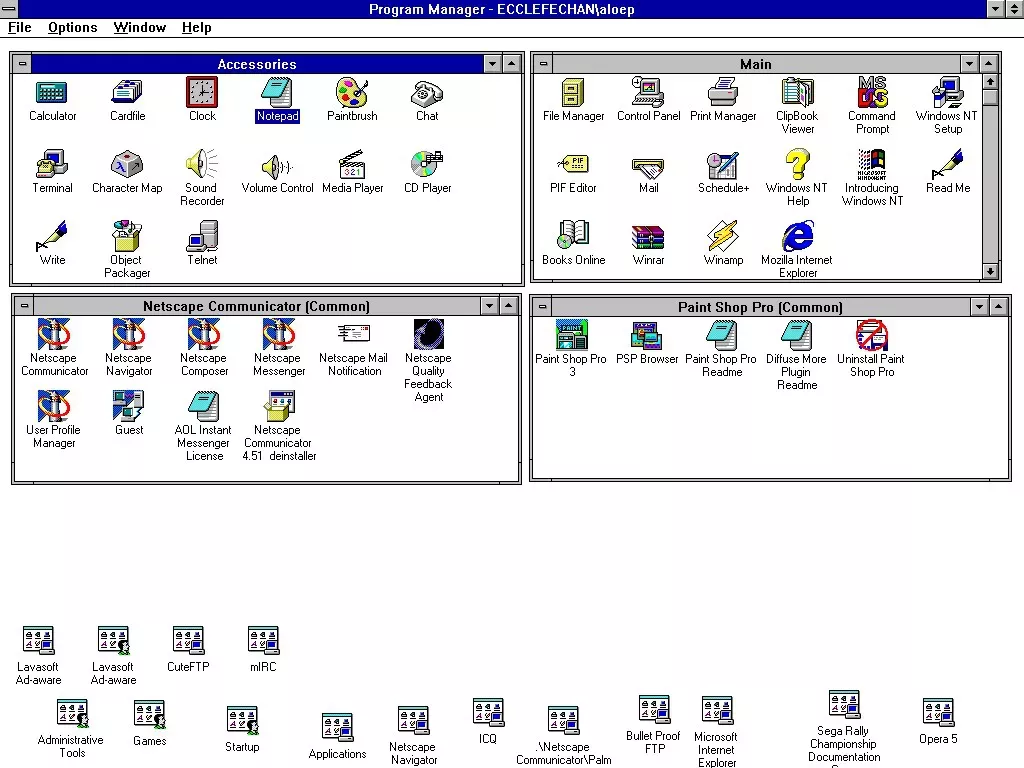1024x768 pixels.
Task: Click the Netscape Communicator window title bar
Action: (256, 306)
